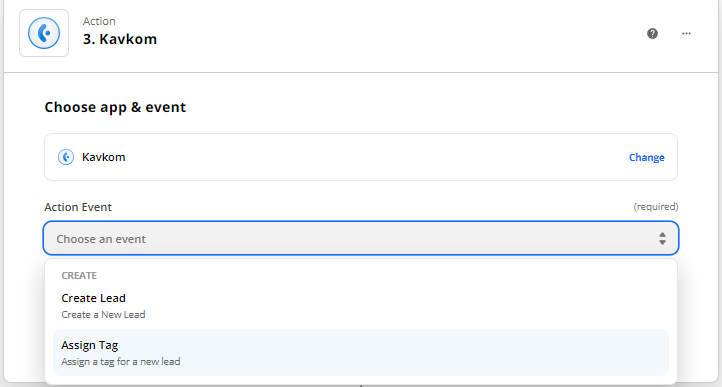Click the Choose app & event heading

pyautogui.click(x=115, y=107)
